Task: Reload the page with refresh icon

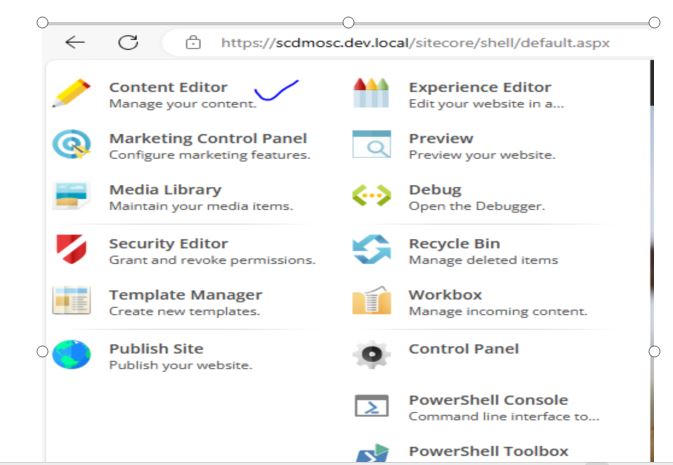Action: coord(128,42)
